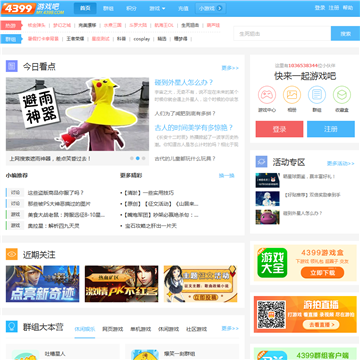
Task: Click the 今日看点 section icon
Action: 12,66
